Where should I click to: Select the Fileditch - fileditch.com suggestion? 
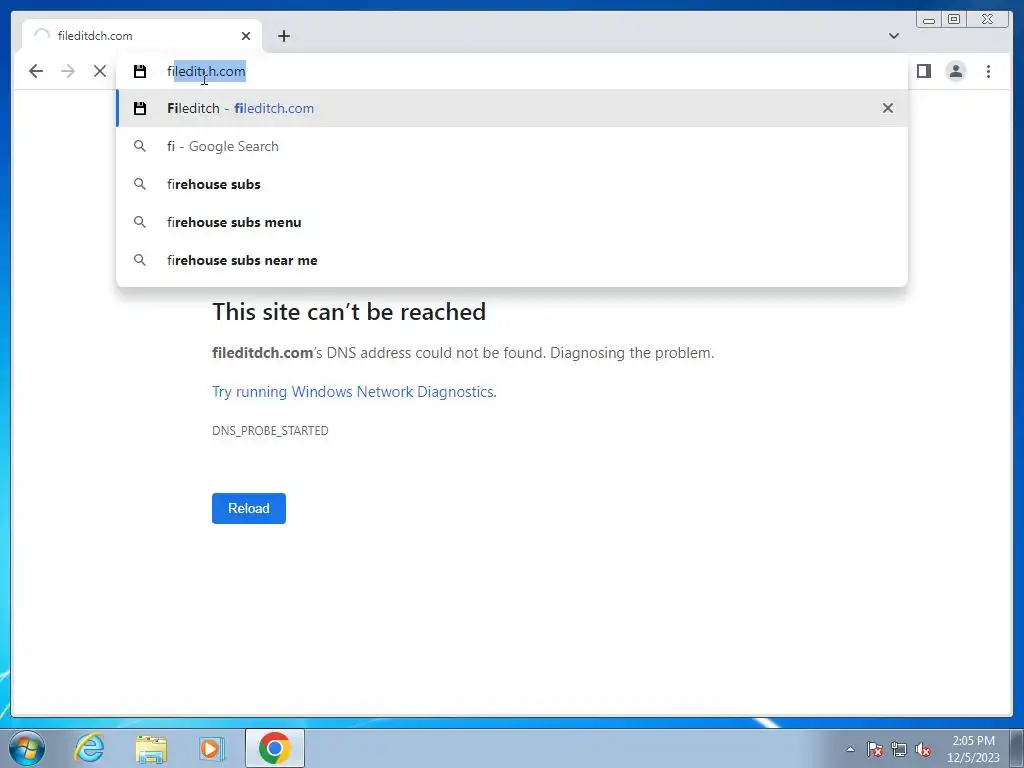(x=511, y=108)
